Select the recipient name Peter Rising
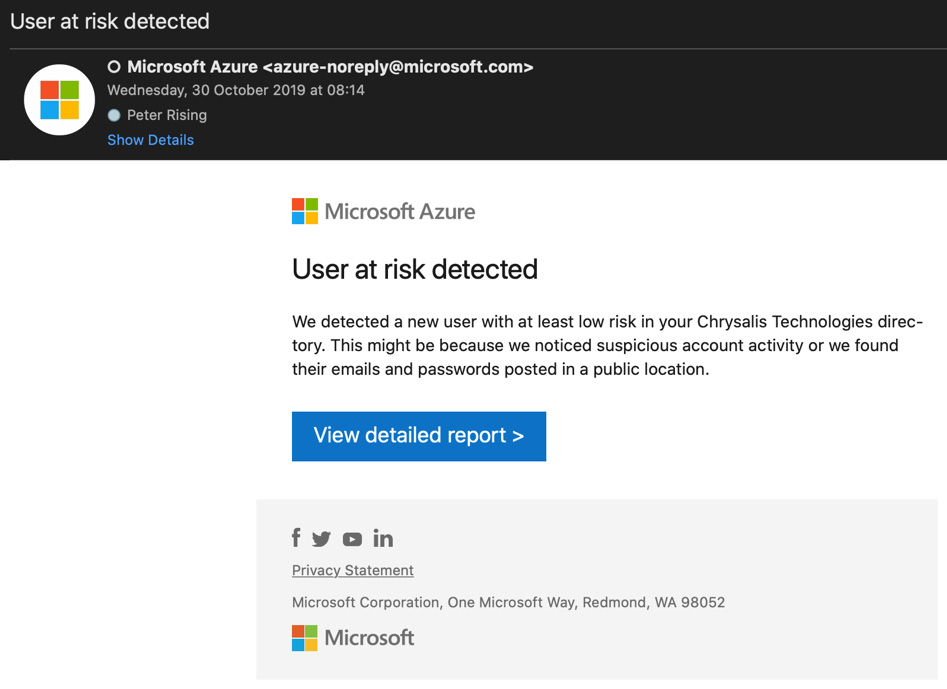The height and width of the screenshot is (689, 947). pyautogui.click(x=167, y=115)
